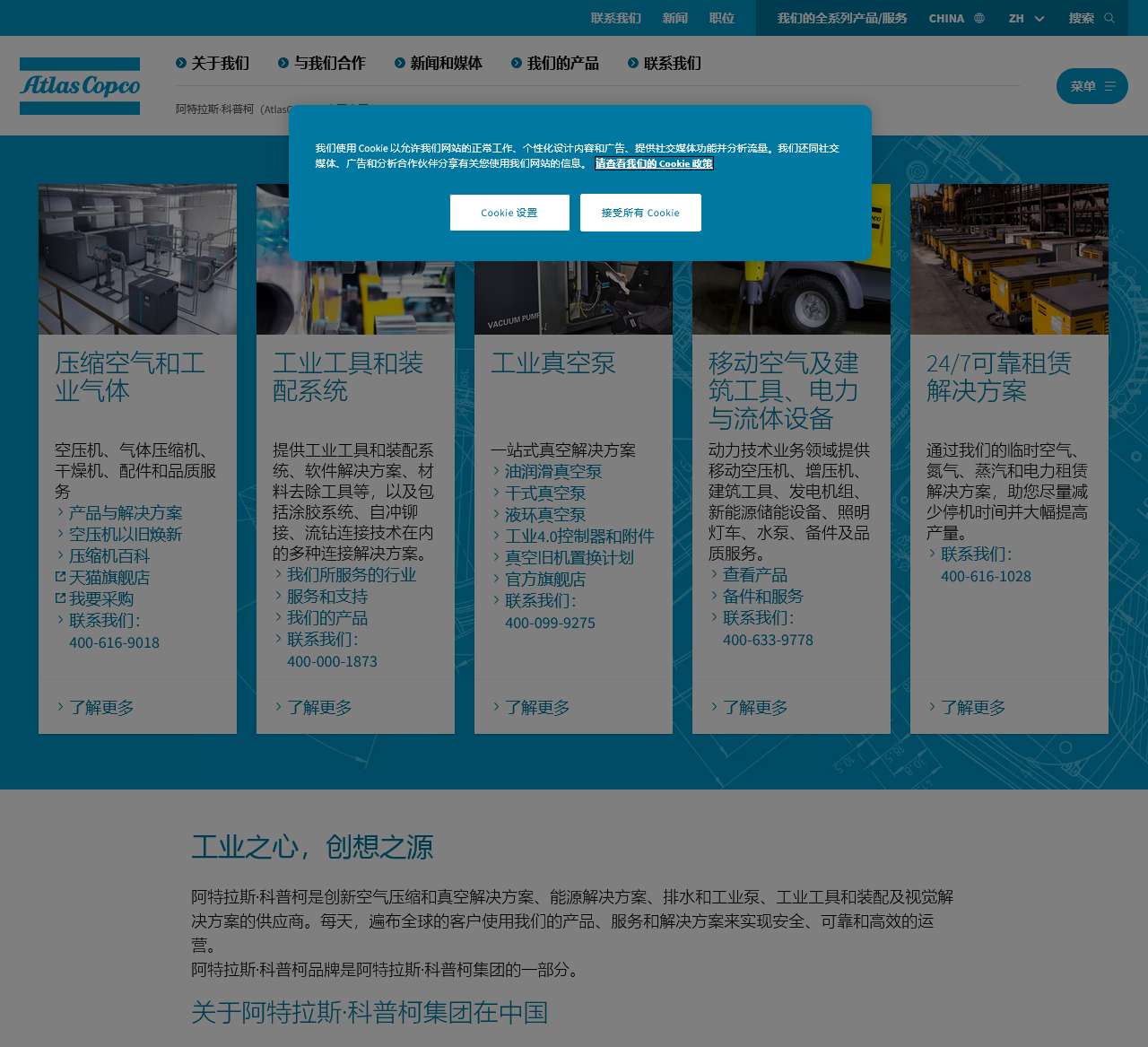Open 我们的产品 navigation menu
This screenshot has width=1148, height=1047.
pyautogui.click(x=555, y=63)
